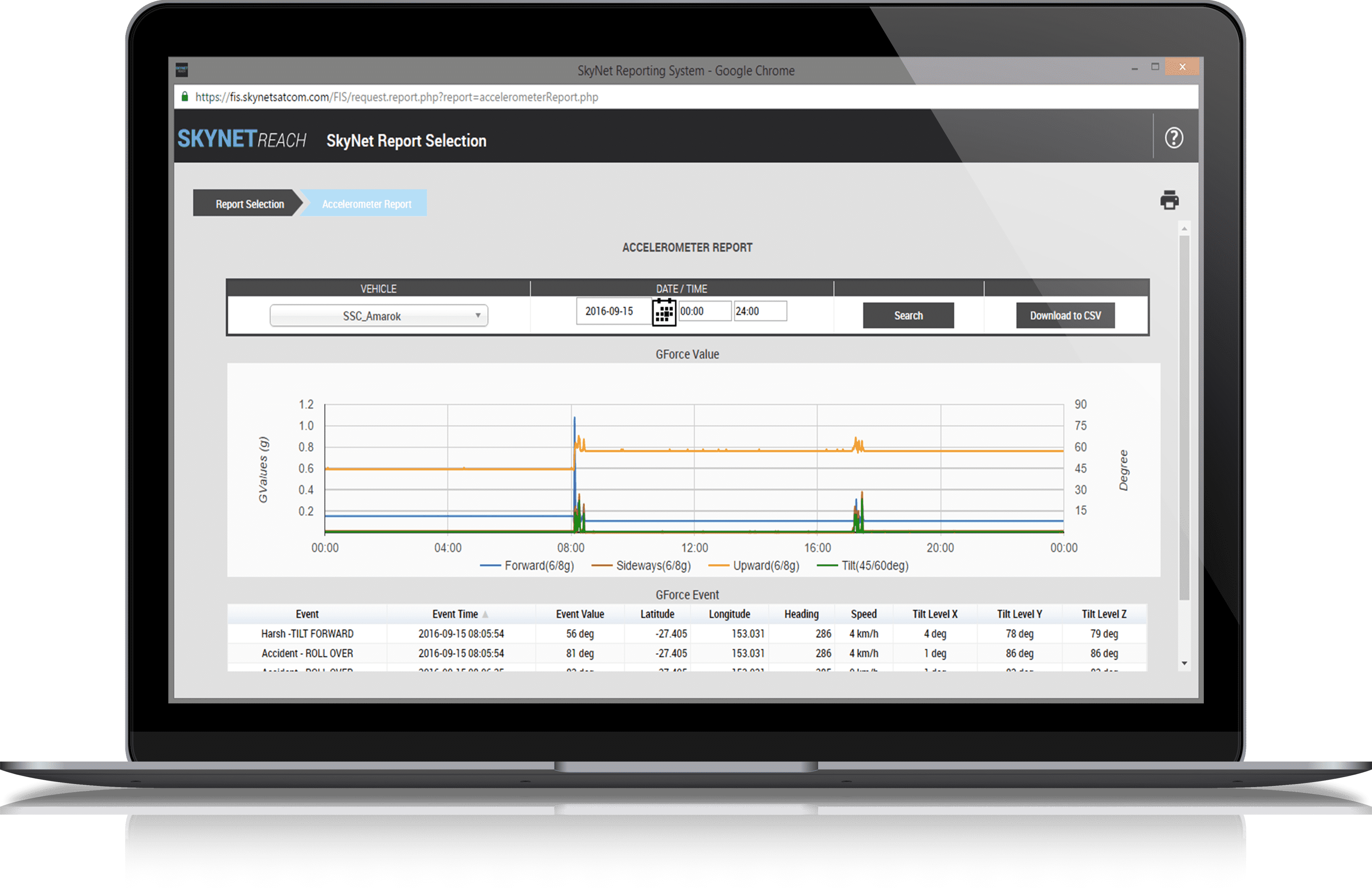Click the Search button
Screen dimensions: 1372x888
[908, 315]
